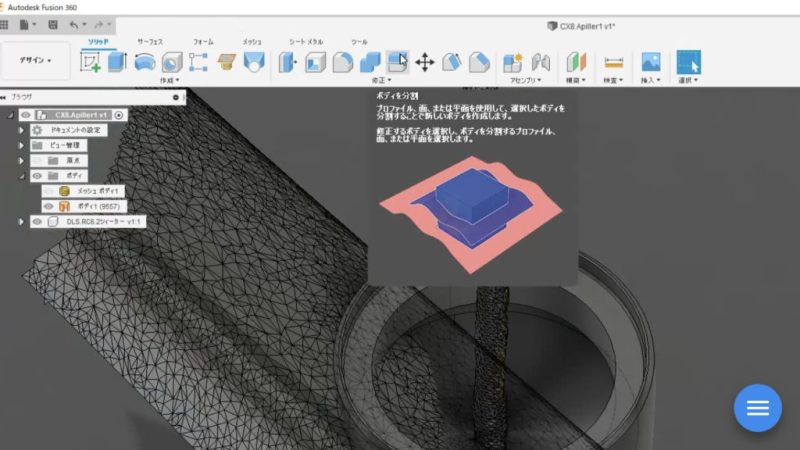800x450 pixels.
Task: Show the メッシュ ボディ1 body
Action: tap(48, 191)
